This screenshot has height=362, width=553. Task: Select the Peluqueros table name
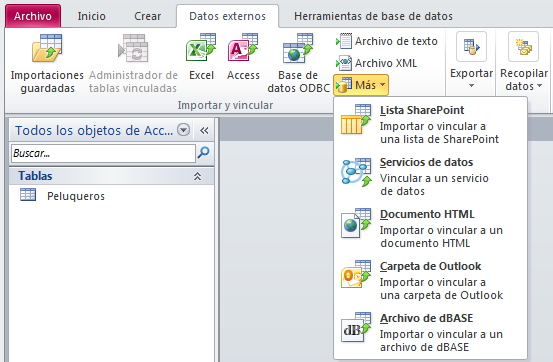click(76, 196)
